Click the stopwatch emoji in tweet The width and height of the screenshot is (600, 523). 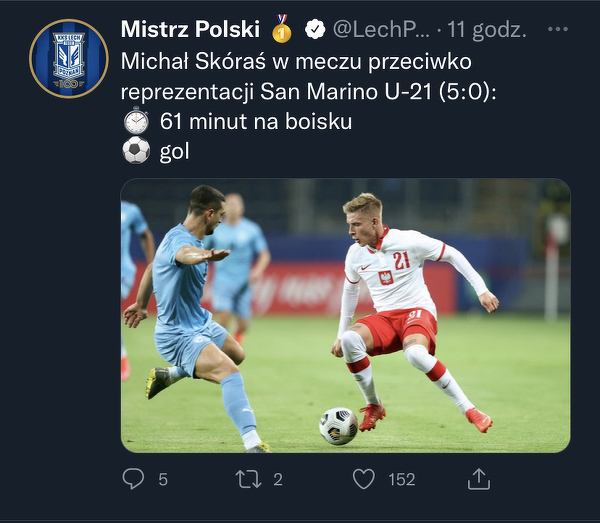point(136,121)
